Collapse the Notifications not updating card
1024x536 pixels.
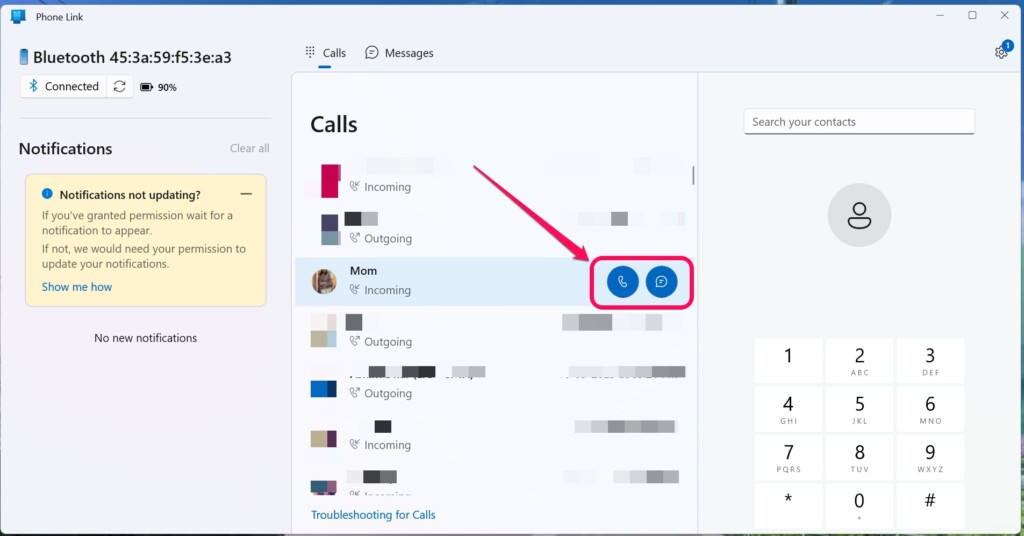click(x=246, y=194)
